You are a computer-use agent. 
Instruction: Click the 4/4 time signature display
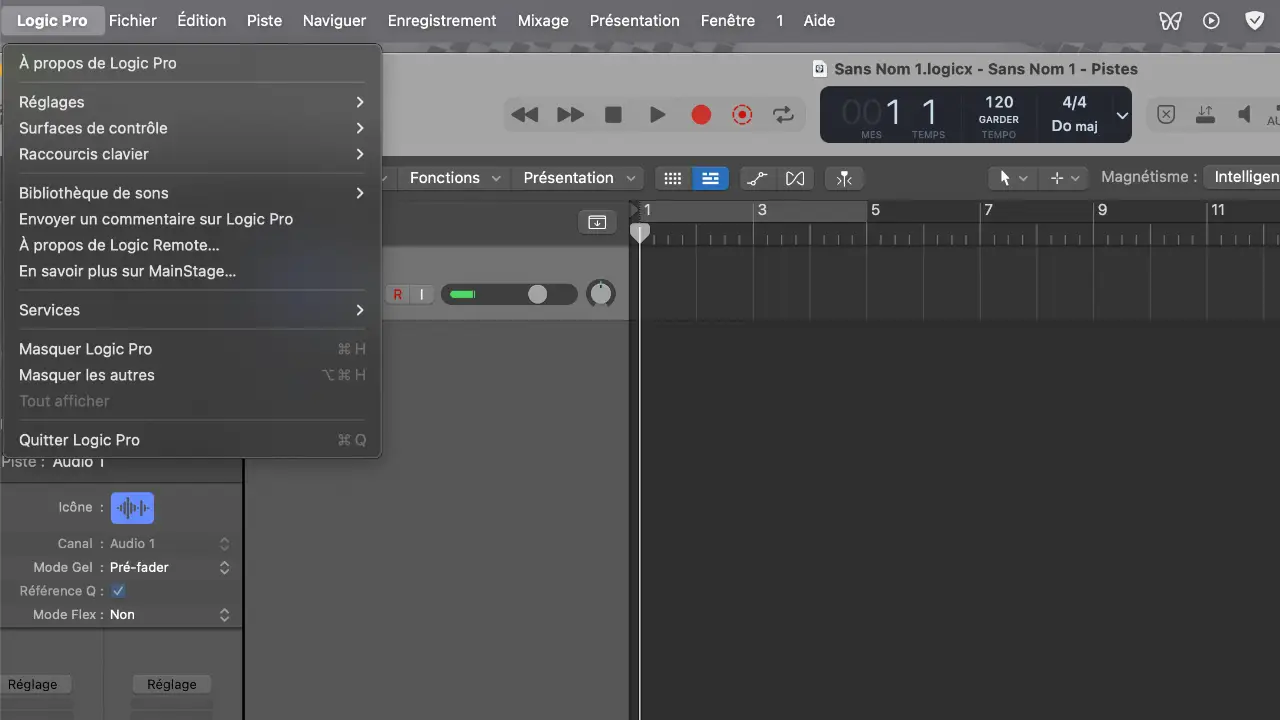pos(1074,102)
